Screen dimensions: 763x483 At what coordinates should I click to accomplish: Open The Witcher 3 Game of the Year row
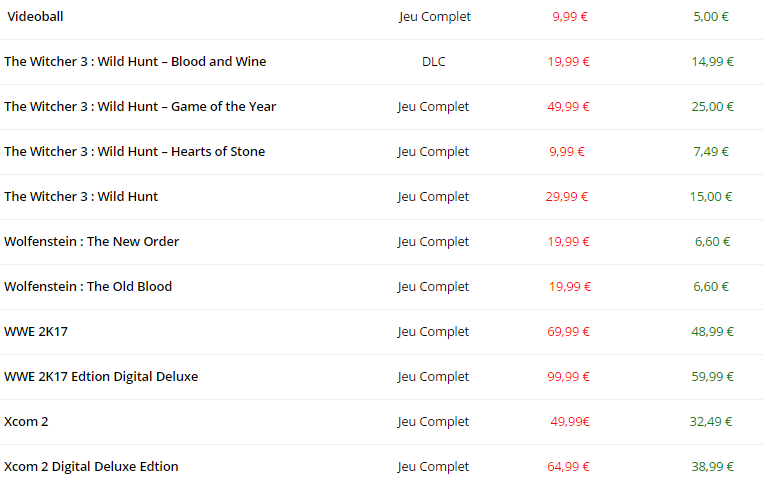pos(140,106)
